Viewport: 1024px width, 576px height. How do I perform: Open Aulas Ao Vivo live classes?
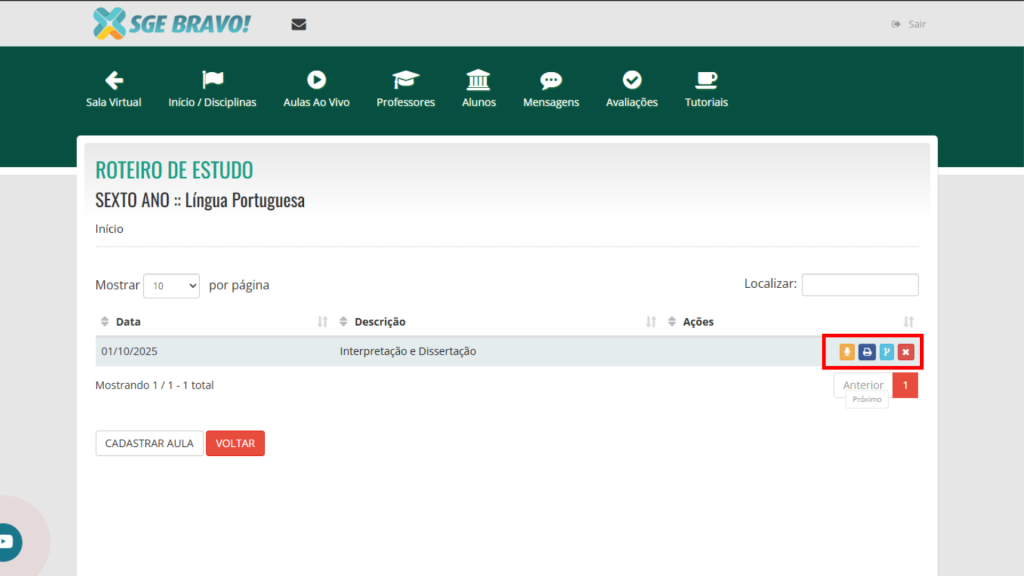coord(316,89)
